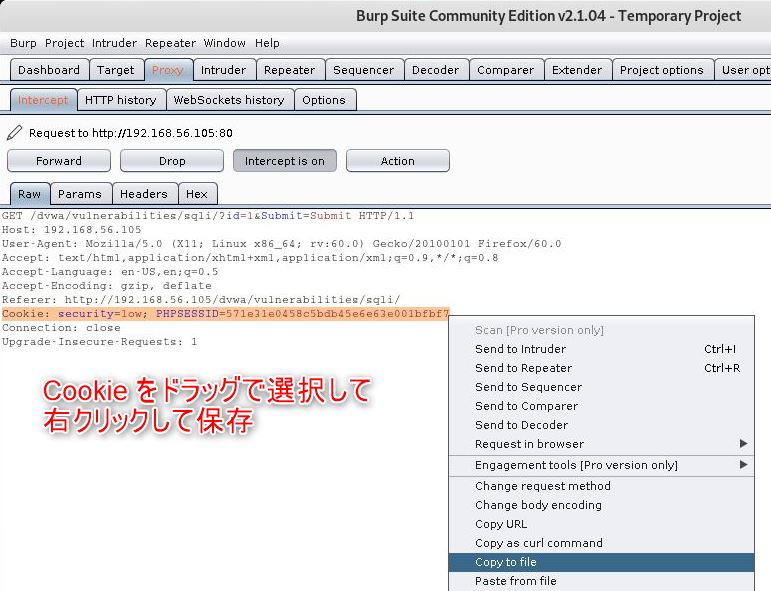Choose Paste from file

click(601, 581)
